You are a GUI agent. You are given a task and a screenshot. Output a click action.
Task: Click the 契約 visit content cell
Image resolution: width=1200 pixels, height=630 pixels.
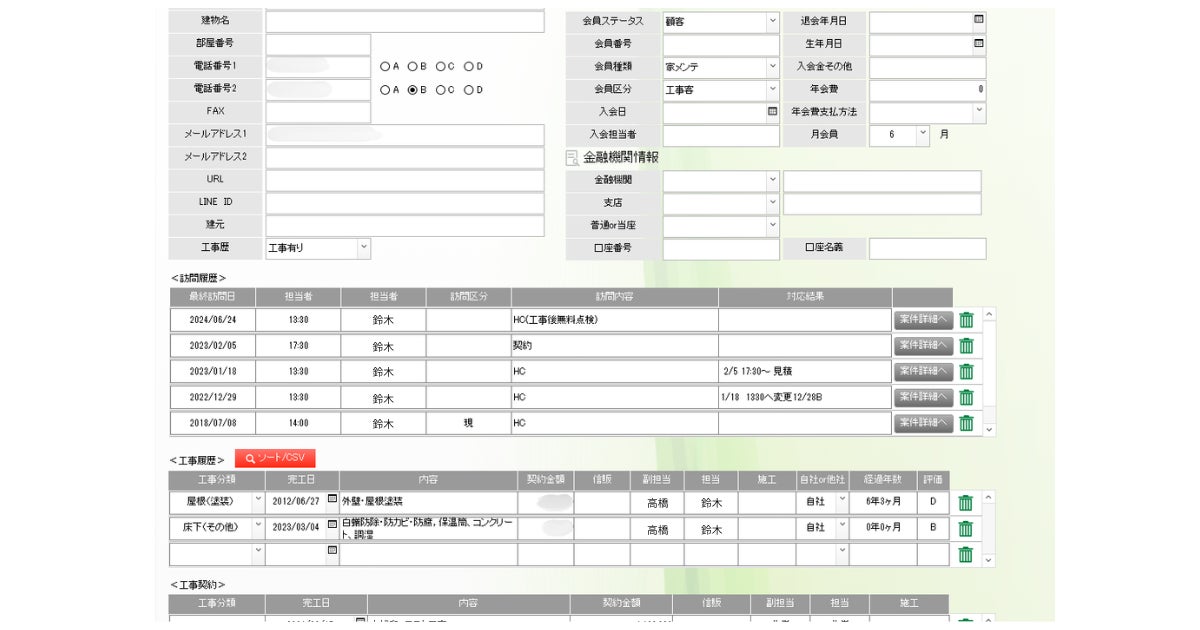pos(615,346)
